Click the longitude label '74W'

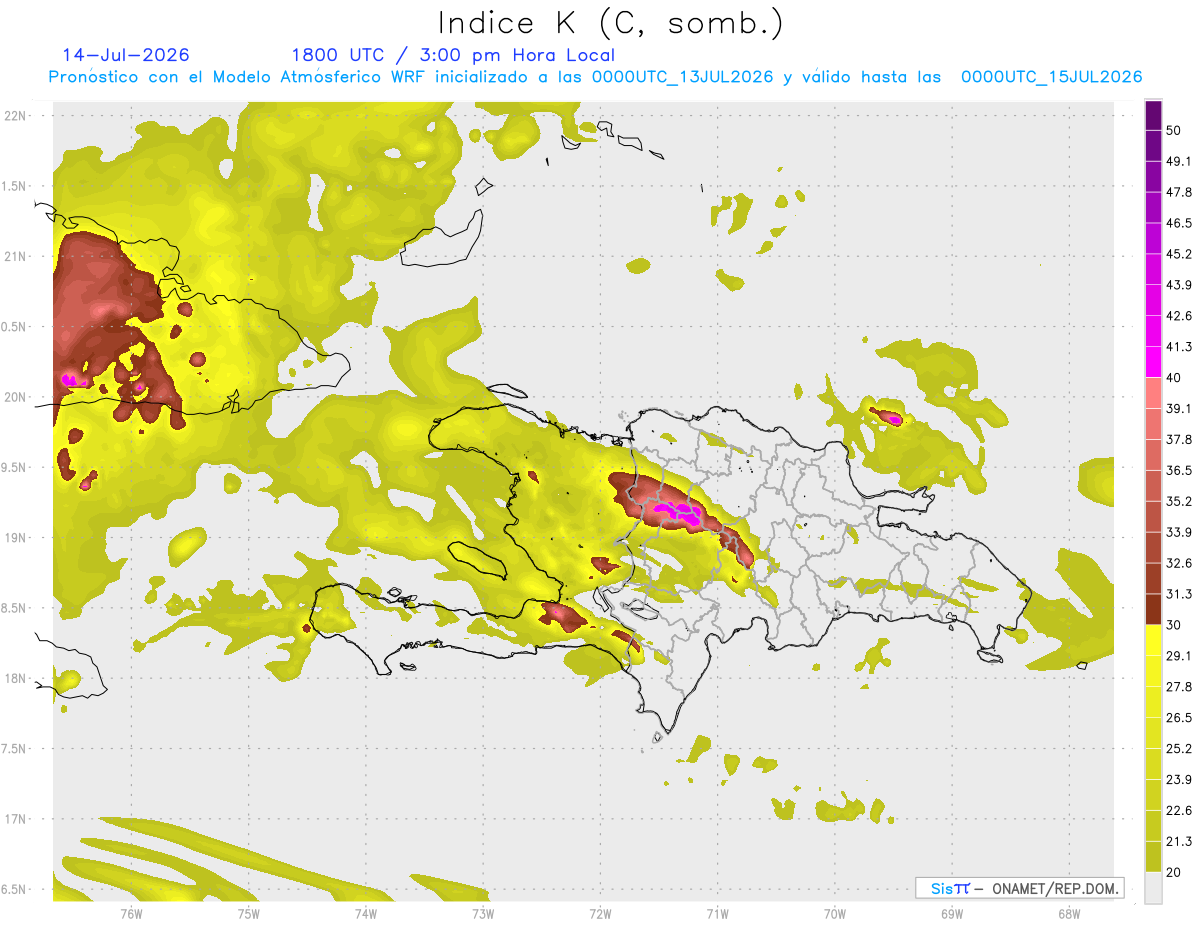click(366, 914)
